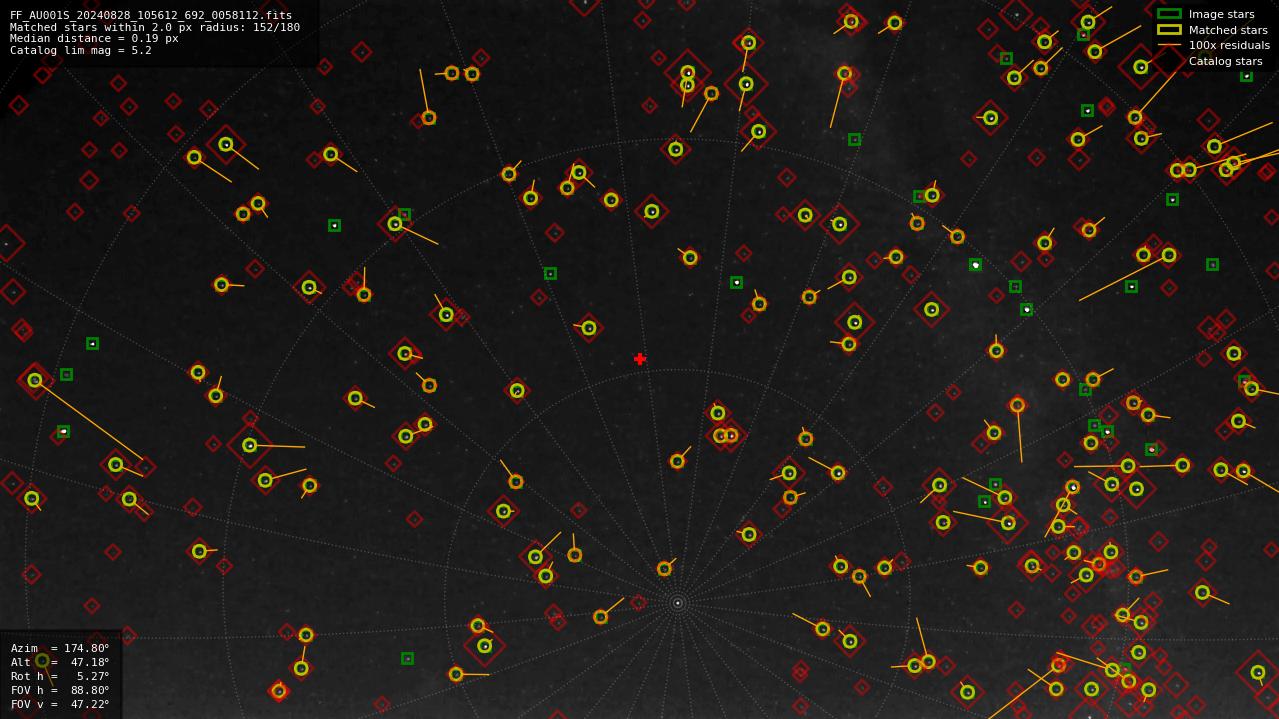Click the orange 100x residuals legend line

click(1169, 45)
